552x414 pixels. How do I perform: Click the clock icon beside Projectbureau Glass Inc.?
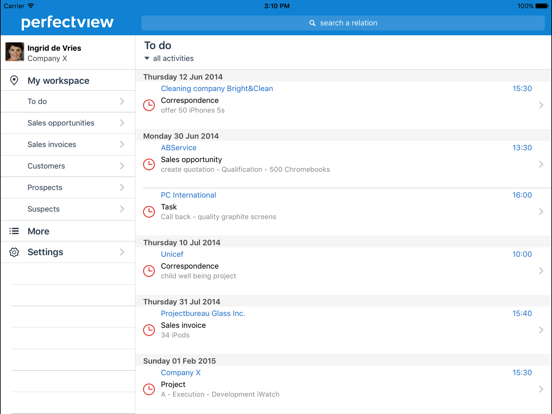[x=149, y=330]
